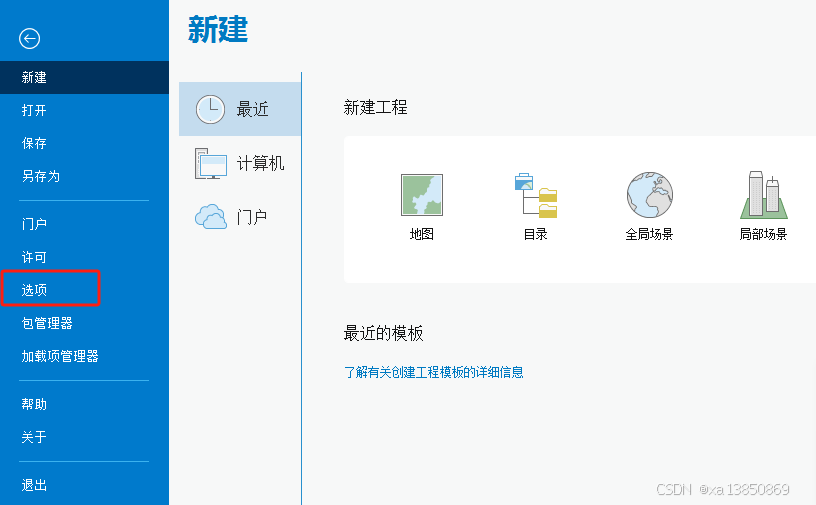Select the 局部场景 buildings template icon

tap(764, 195)
